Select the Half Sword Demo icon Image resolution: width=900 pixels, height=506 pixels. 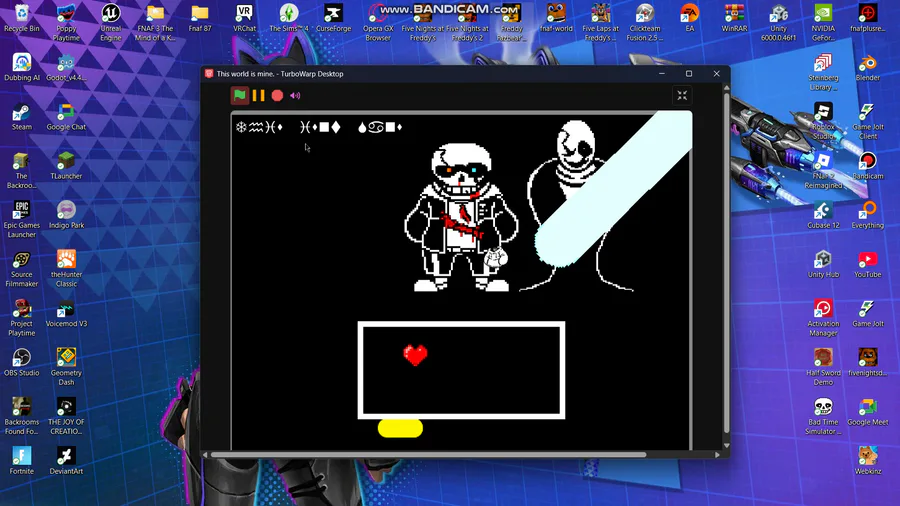coord(823,367)
